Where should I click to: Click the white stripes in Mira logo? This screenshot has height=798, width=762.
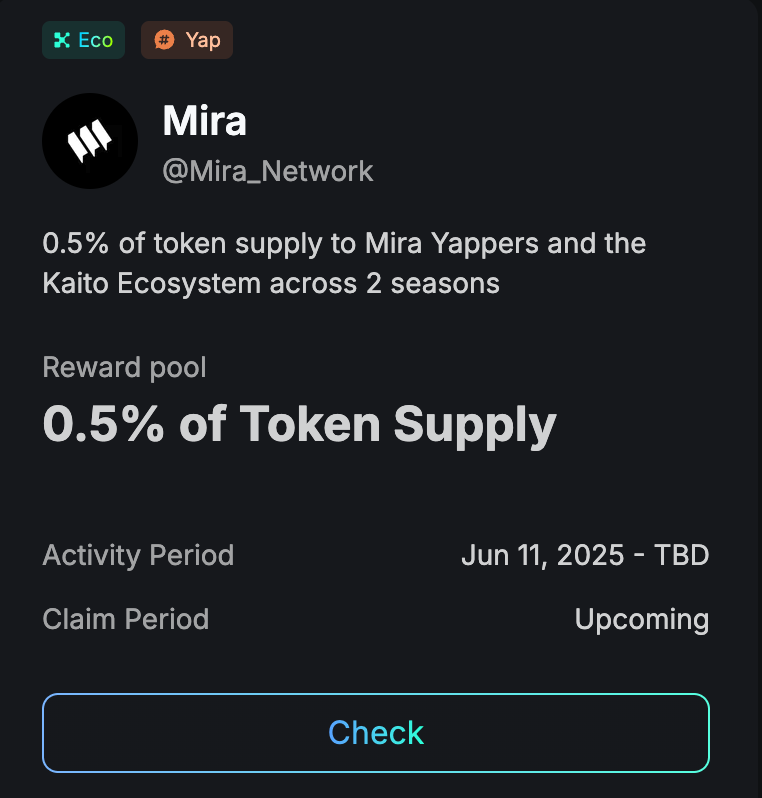click(90, 140)
